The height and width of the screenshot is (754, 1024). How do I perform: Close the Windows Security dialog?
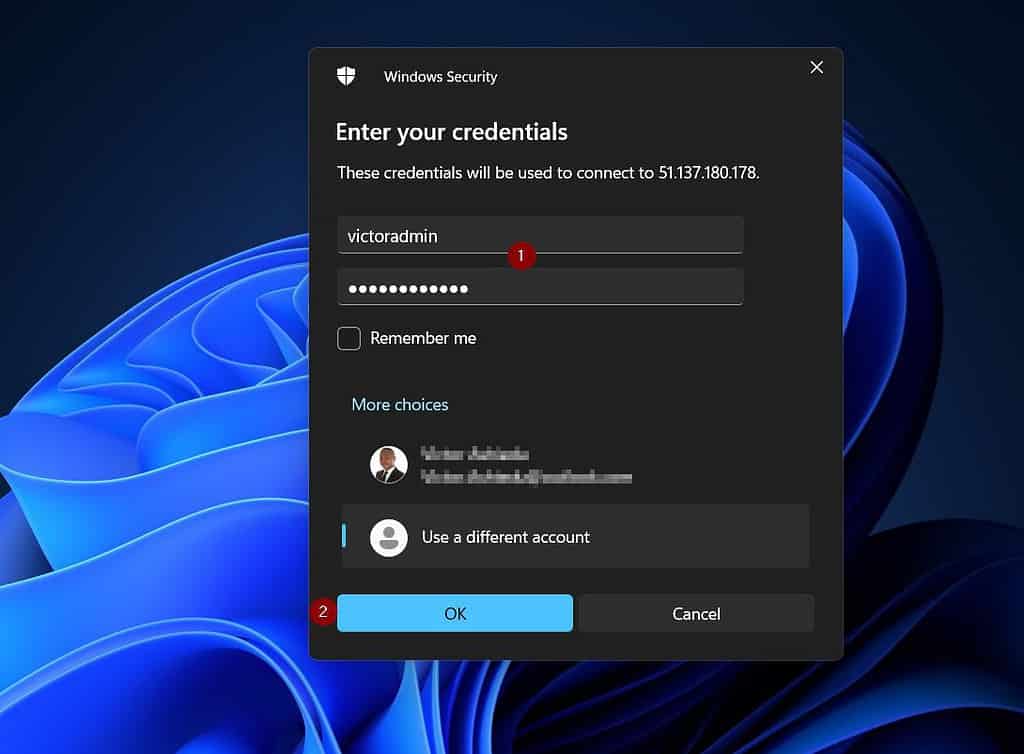coord(816,67)
